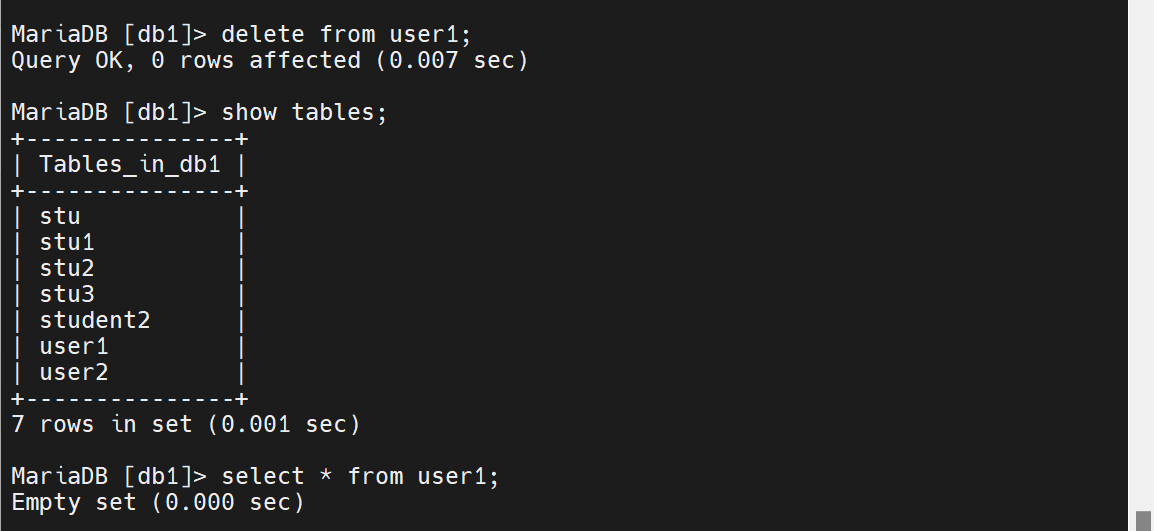Select the 'user2' row in table list
1154x531 pixels.
point(130,373)
